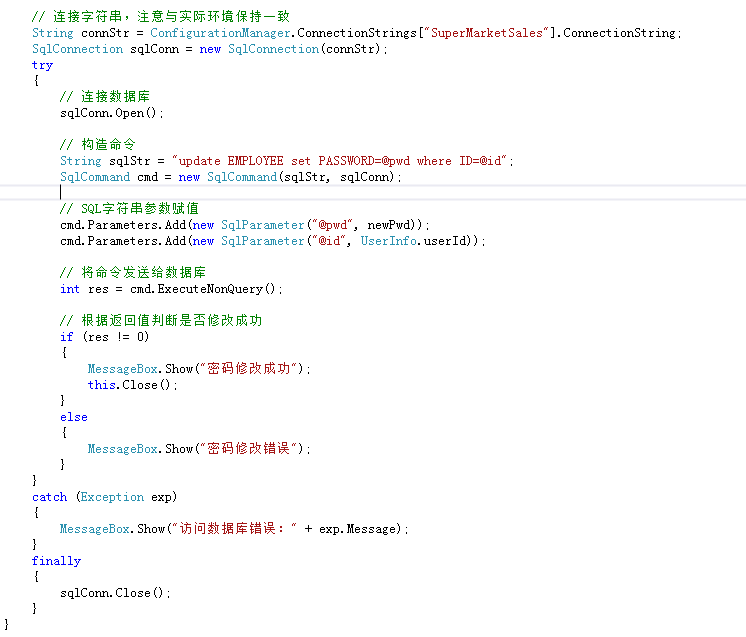Click the '// SQL字符串参数赋值' comment
The width and height of the screenshot is (746, 637).
click(x=129, y=209)
